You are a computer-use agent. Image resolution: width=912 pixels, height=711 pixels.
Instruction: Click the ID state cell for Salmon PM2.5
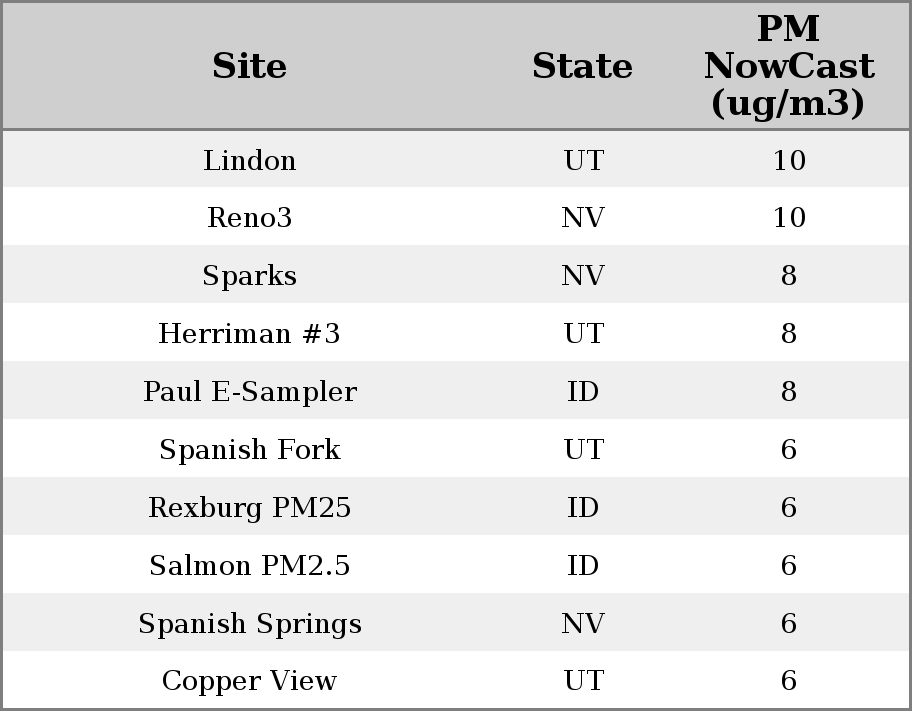pos(583,565)
